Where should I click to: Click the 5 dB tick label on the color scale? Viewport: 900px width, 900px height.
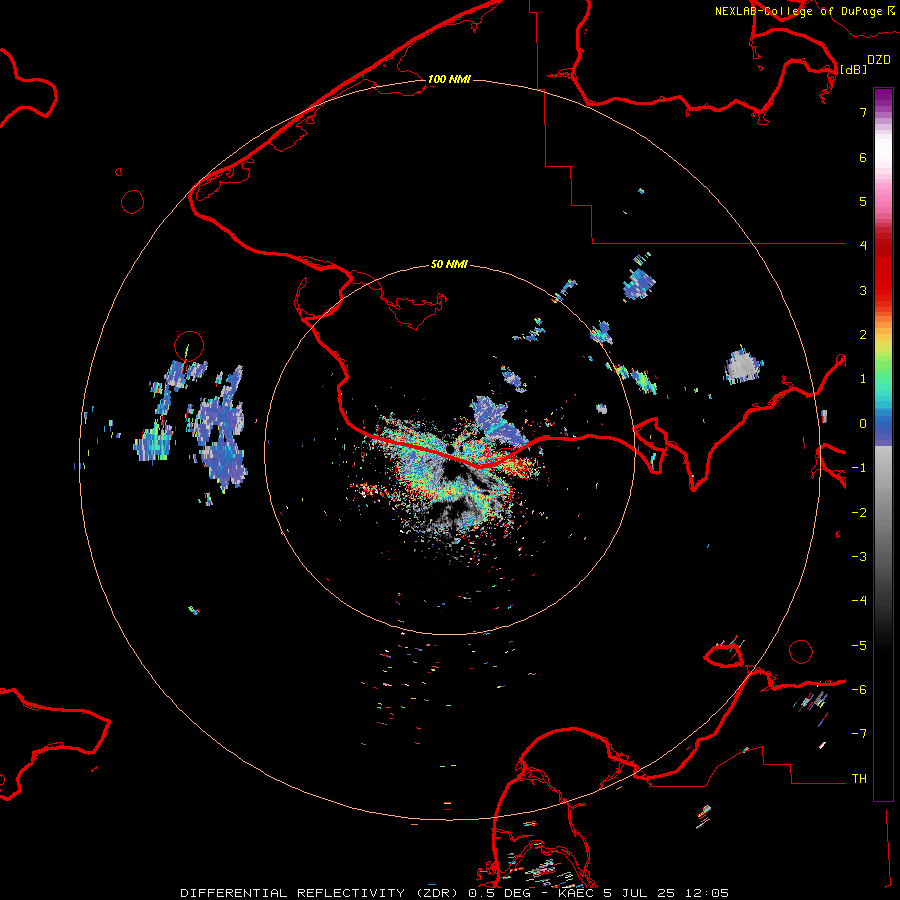863,201
